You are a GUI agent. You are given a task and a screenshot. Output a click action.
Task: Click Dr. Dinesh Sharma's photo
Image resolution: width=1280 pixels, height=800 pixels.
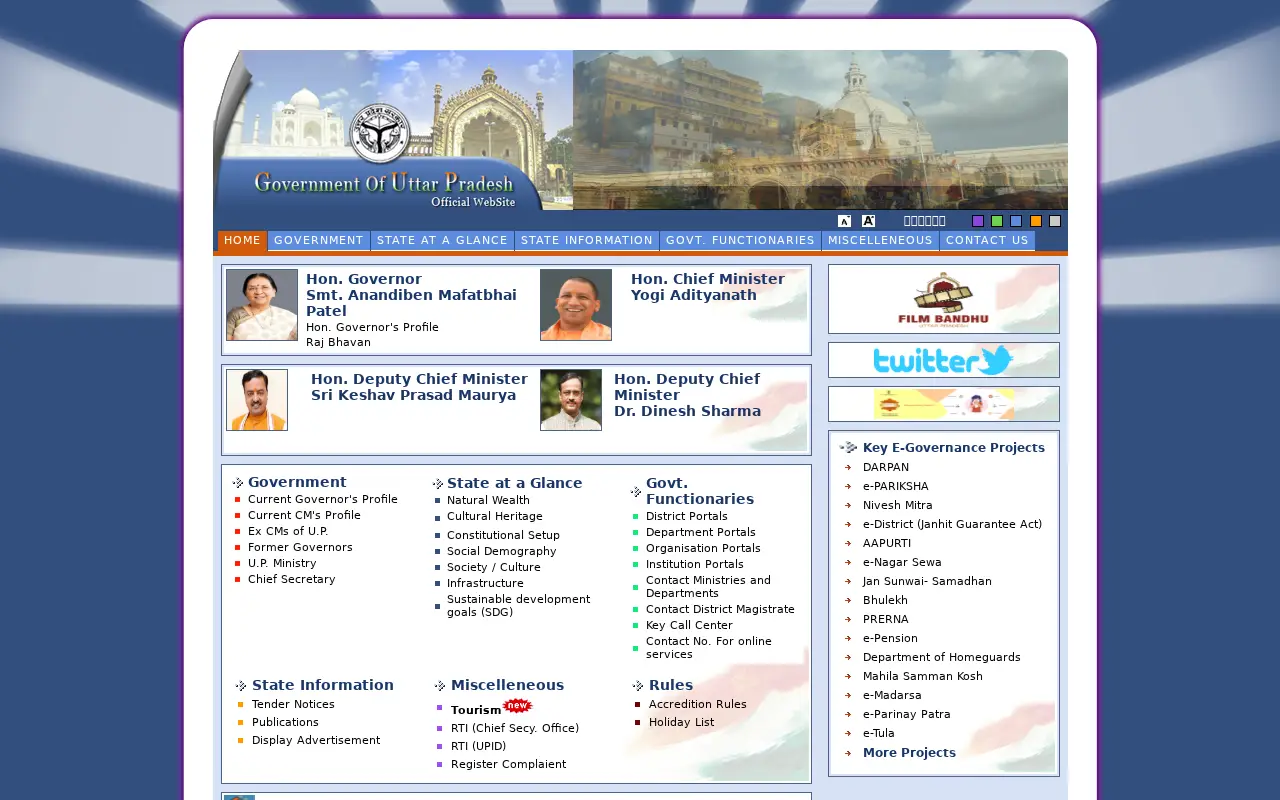click(x=571, y=400)
